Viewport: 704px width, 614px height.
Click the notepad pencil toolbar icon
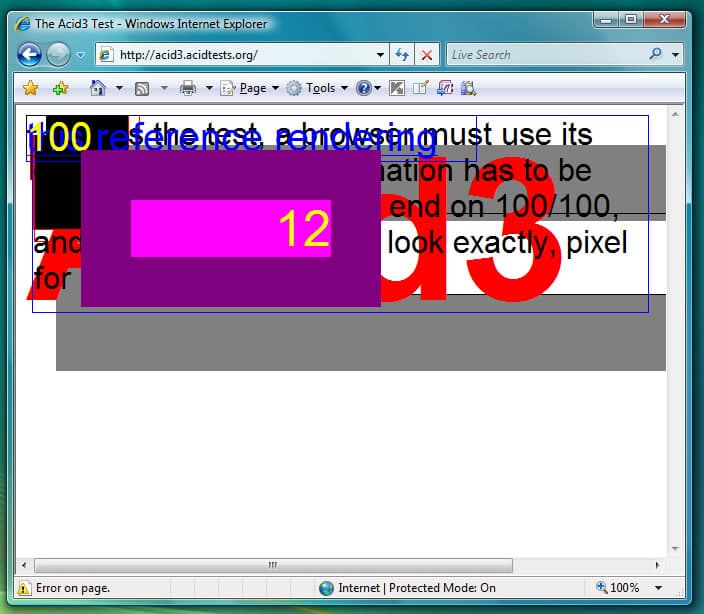[x=421, y=88]
